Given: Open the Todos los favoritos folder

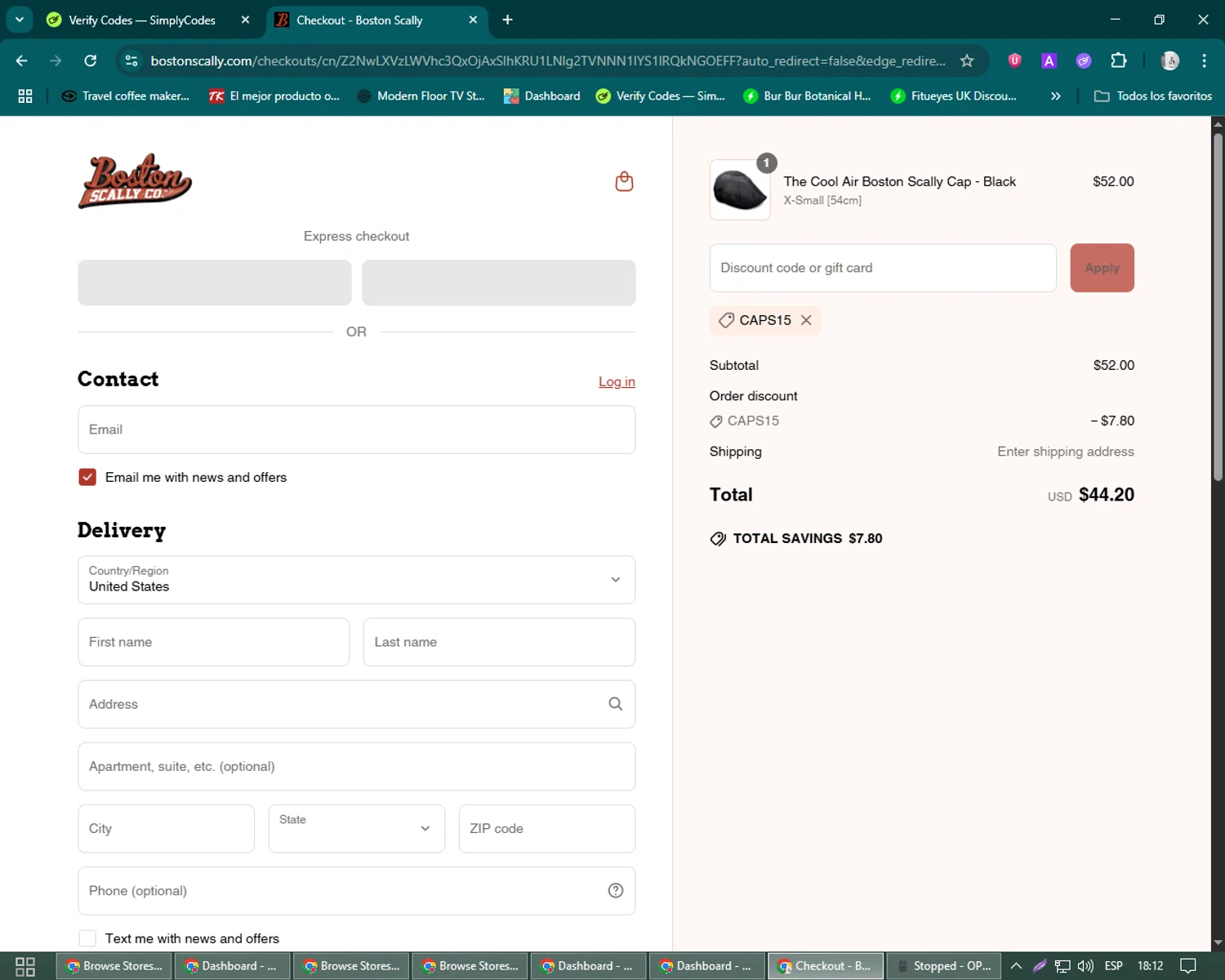Looking at the screenshot, I should click(1152, 96).
